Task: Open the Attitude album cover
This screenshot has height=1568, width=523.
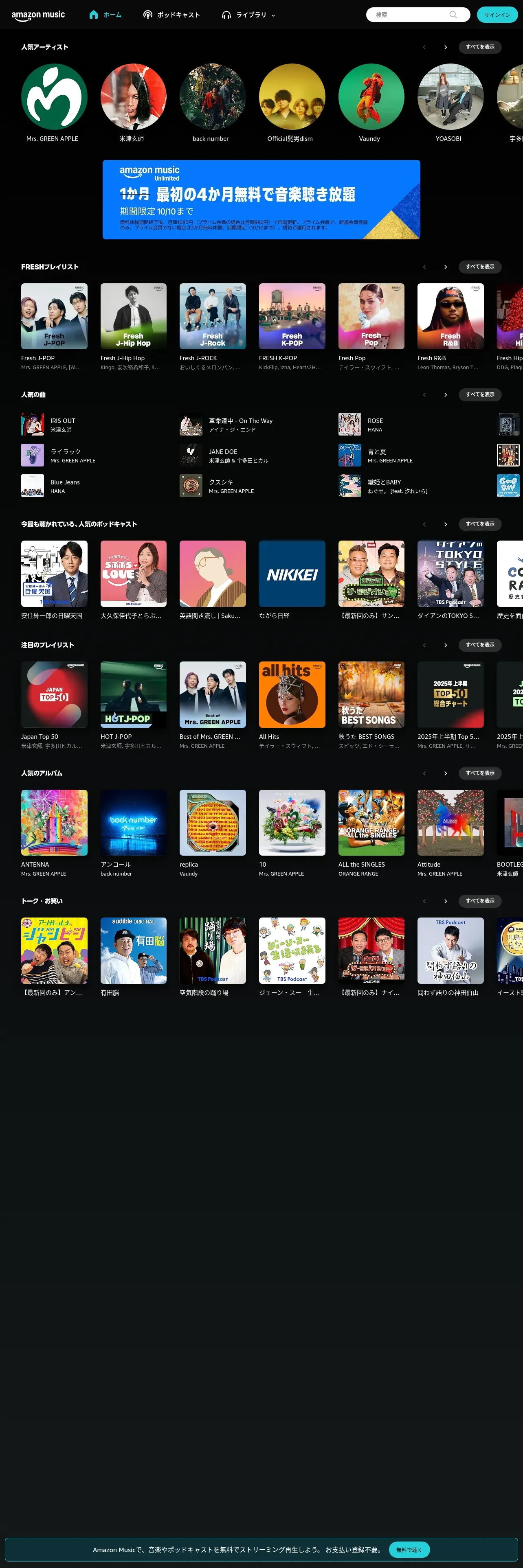Action: pos(450,822)
